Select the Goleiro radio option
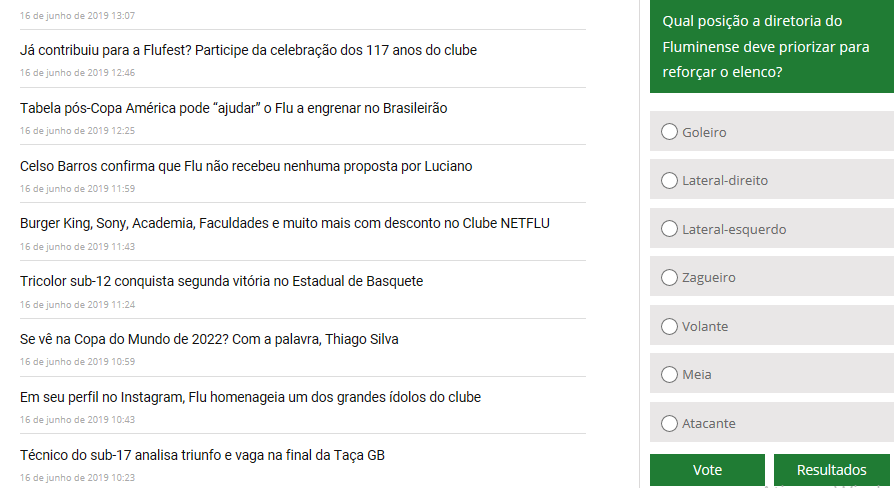This screenshot has height=488, width=894. tap(669, 132)
